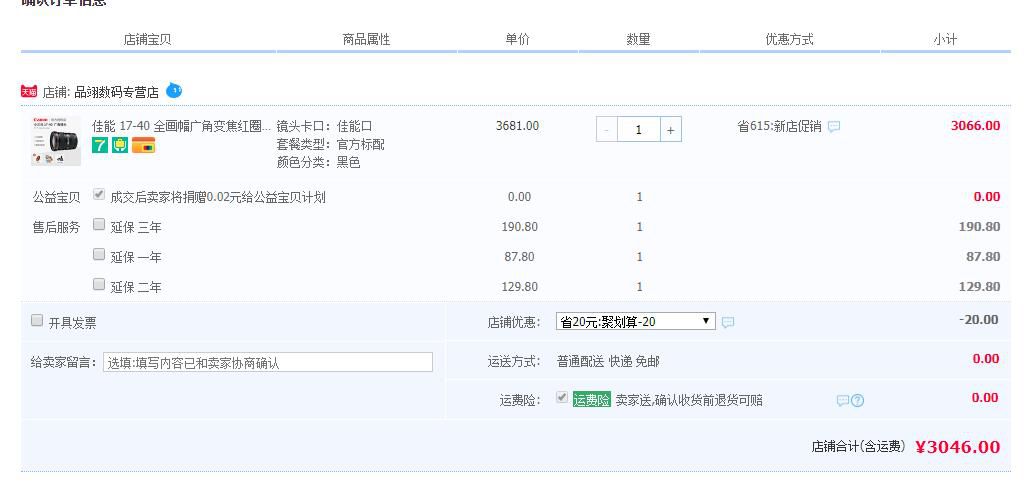Click the speech bubble icon in 运费险 row
The image size is (1026, 482).
(843, 400)
